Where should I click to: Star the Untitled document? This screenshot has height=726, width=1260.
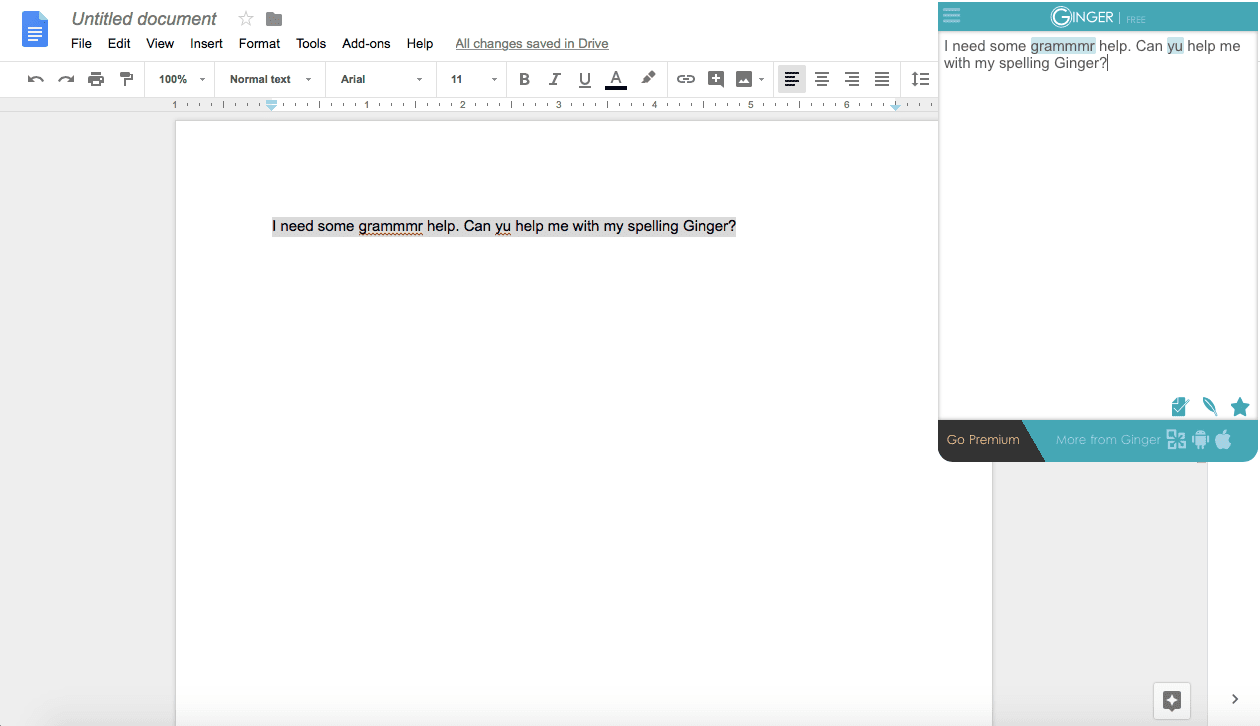(x=246, y=19)
